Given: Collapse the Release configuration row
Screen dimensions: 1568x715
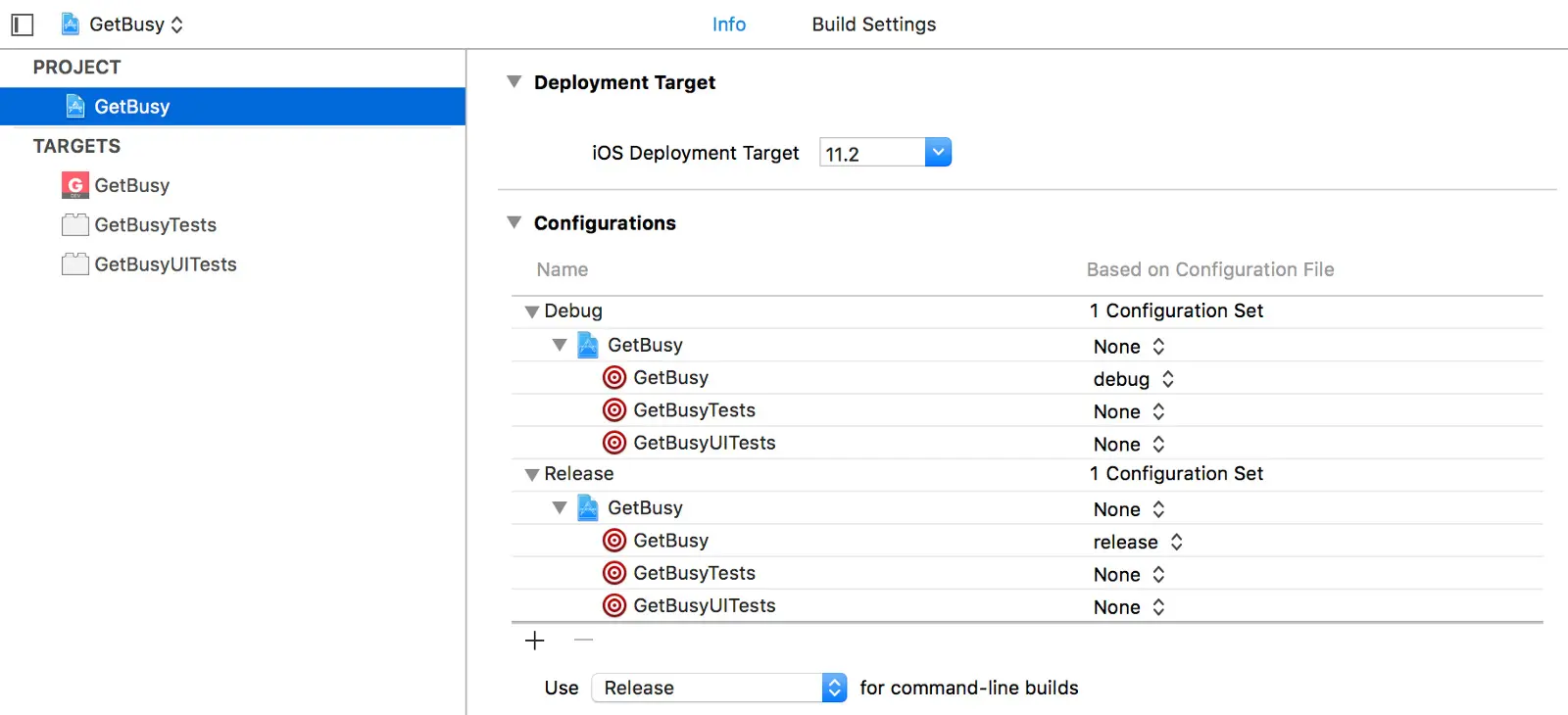Looking at the screenshot, I should coord(532,474).
